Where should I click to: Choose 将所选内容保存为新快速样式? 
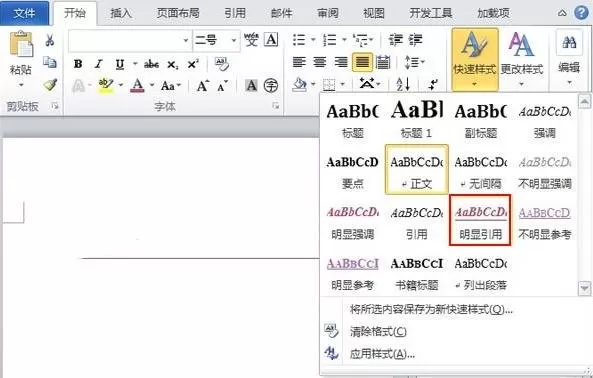tap(431, 310)
